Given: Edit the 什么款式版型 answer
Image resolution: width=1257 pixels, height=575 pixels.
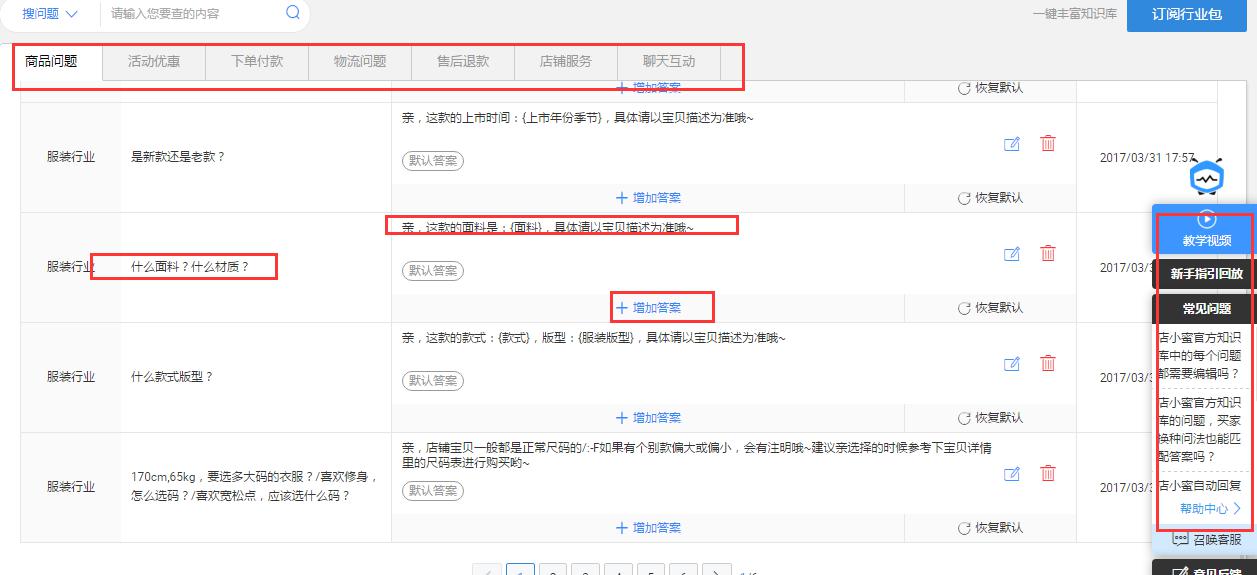Looking at the screenshot, I should tap(1012, 364).
